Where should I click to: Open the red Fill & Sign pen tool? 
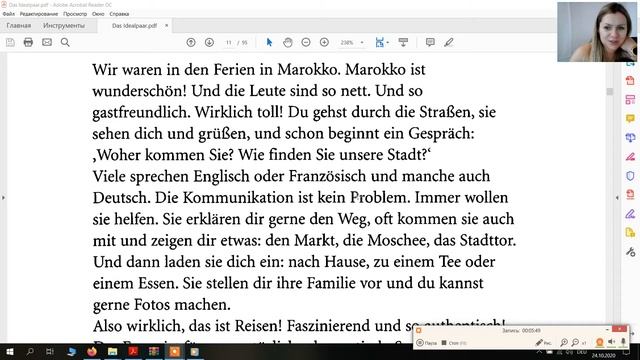point(630,157)
